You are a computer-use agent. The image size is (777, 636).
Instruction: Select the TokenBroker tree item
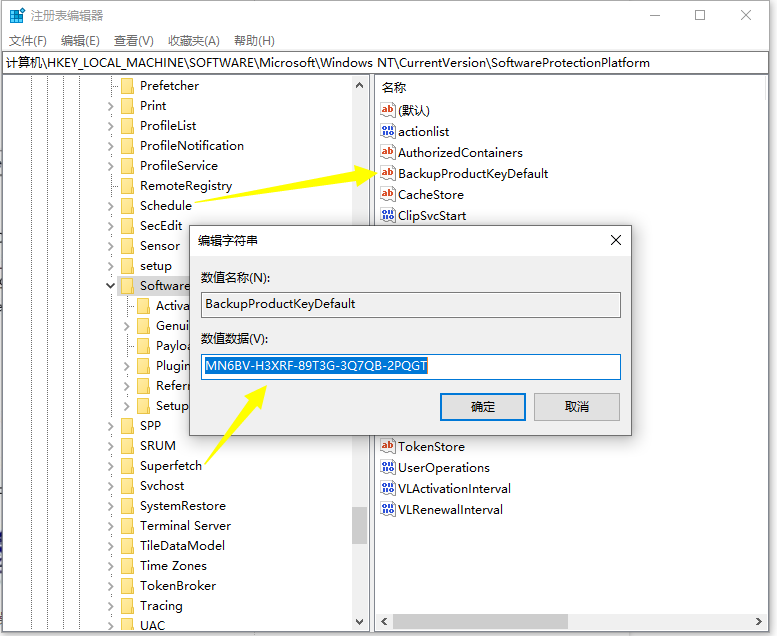[177, 586]
